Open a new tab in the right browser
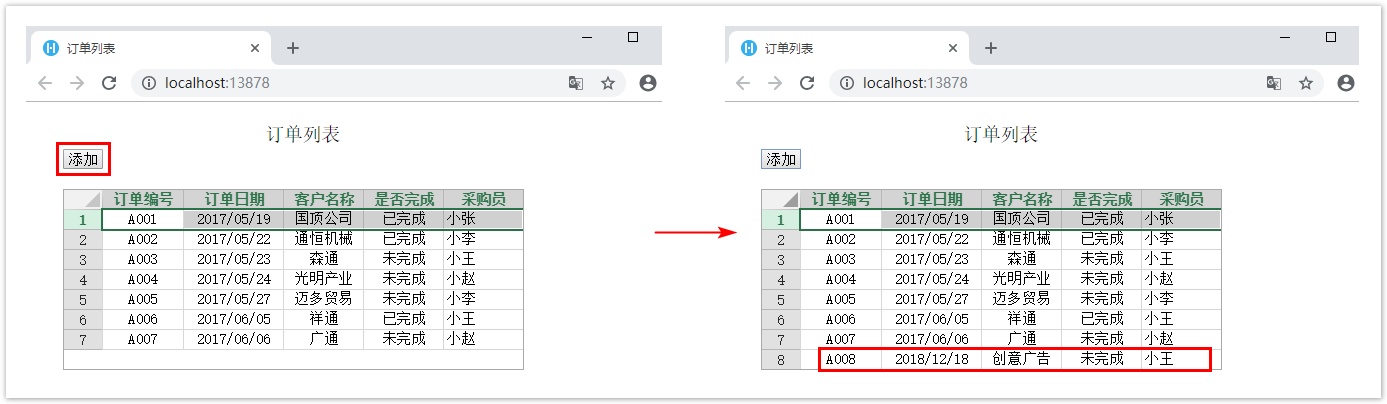 pyautogui.click(x=990, y=48)
